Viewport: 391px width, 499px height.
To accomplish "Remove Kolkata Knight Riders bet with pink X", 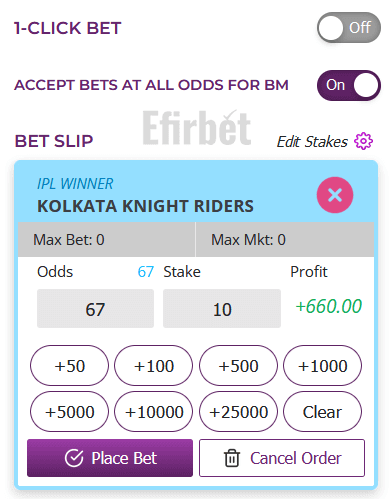I will click(335, 195).
